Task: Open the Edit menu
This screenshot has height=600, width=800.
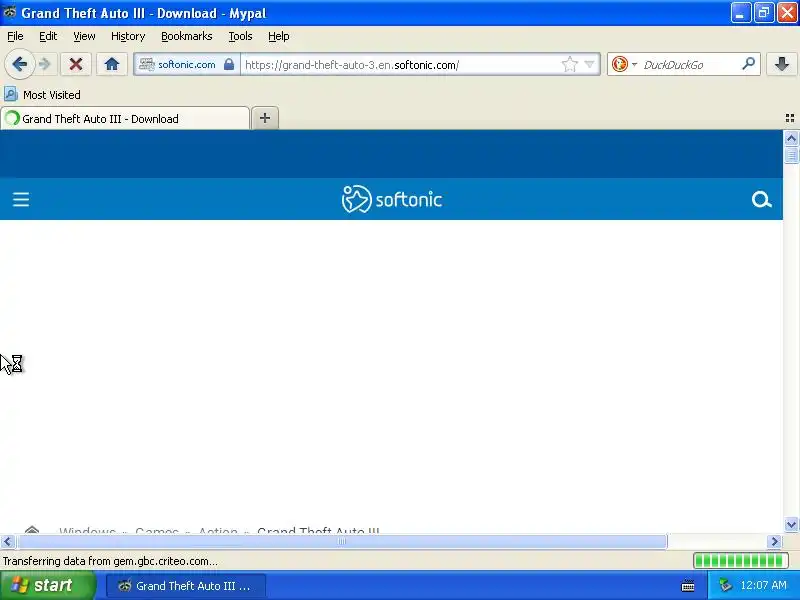Action: [48, 36]
